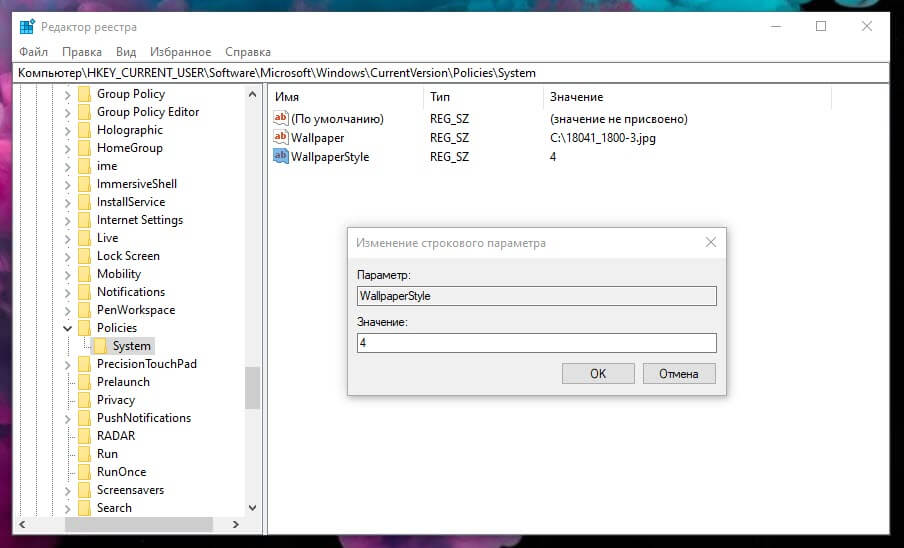Open the Файл menu
The height and width of the screenshot is (548, 904).
(x=33, y=52)
